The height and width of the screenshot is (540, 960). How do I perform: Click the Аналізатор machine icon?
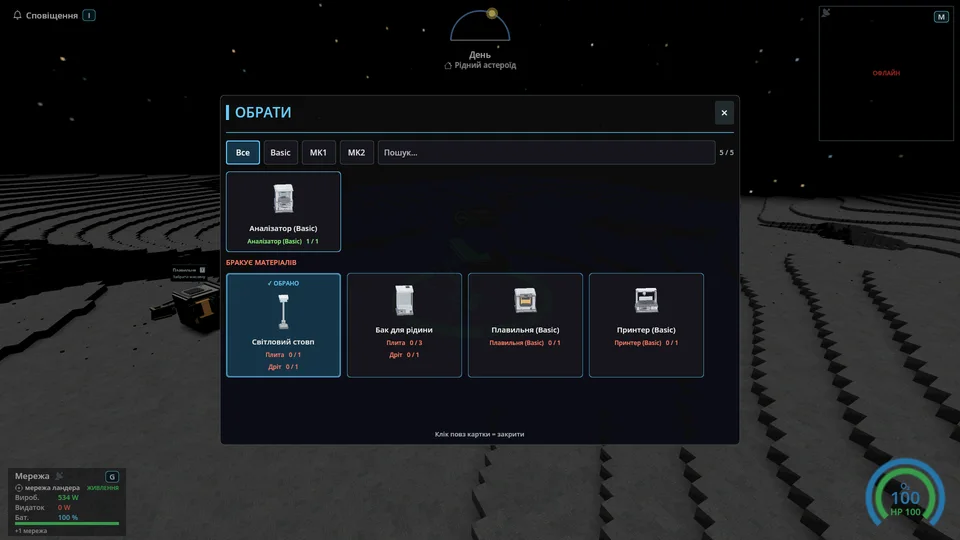[283, 199]
